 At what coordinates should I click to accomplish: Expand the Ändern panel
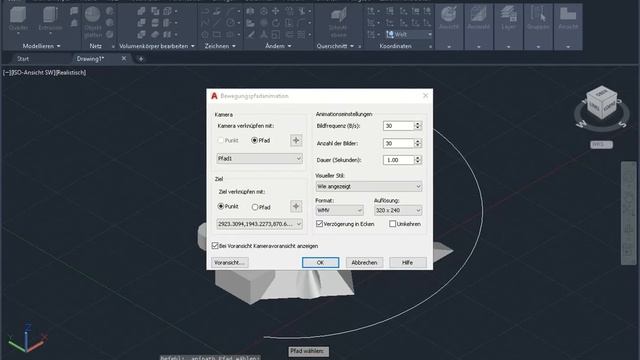pyautogui.click(x=278, y=46)
